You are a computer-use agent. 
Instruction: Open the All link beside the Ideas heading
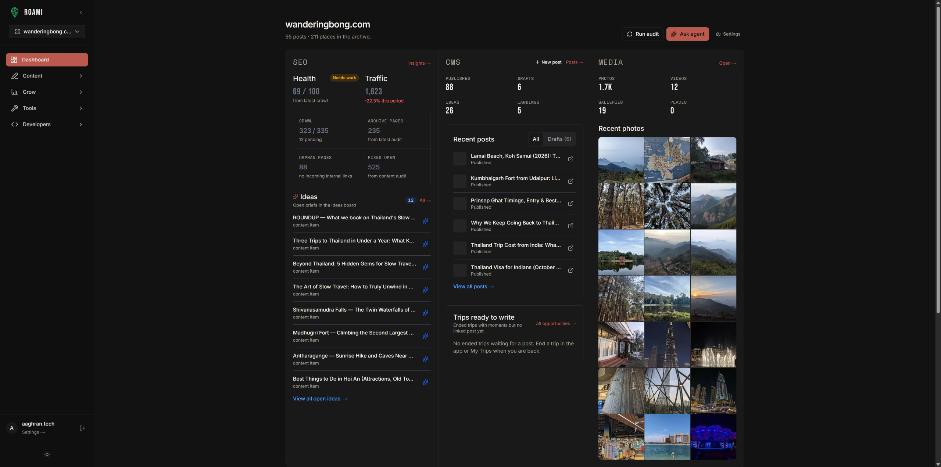(424, 200)
